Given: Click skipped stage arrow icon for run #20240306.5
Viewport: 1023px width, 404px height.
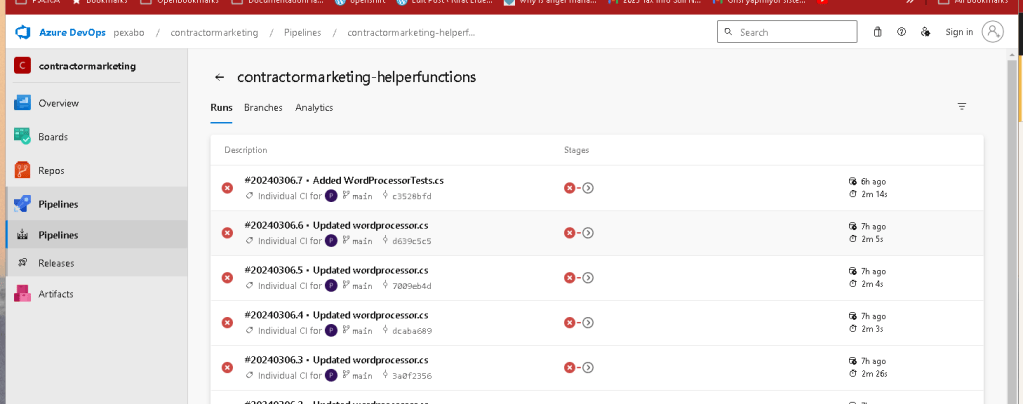Looking at the screenshot, I should pyautogui.click(x=588, y=277).
